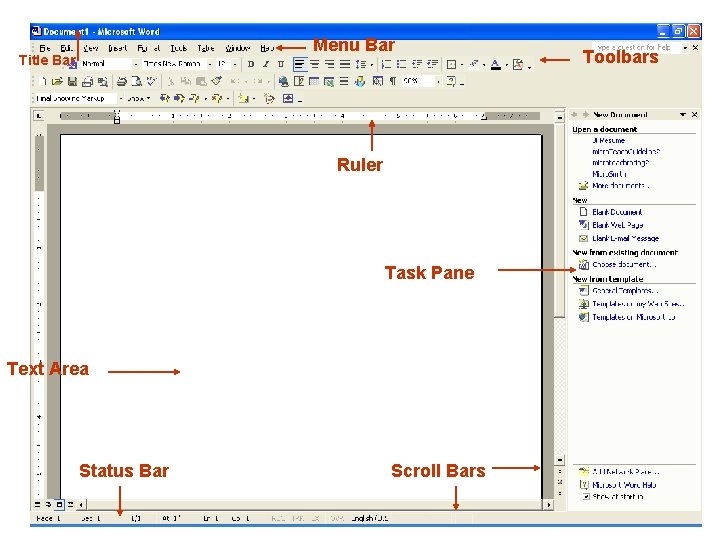Click the Choose document link

[624, 264]
